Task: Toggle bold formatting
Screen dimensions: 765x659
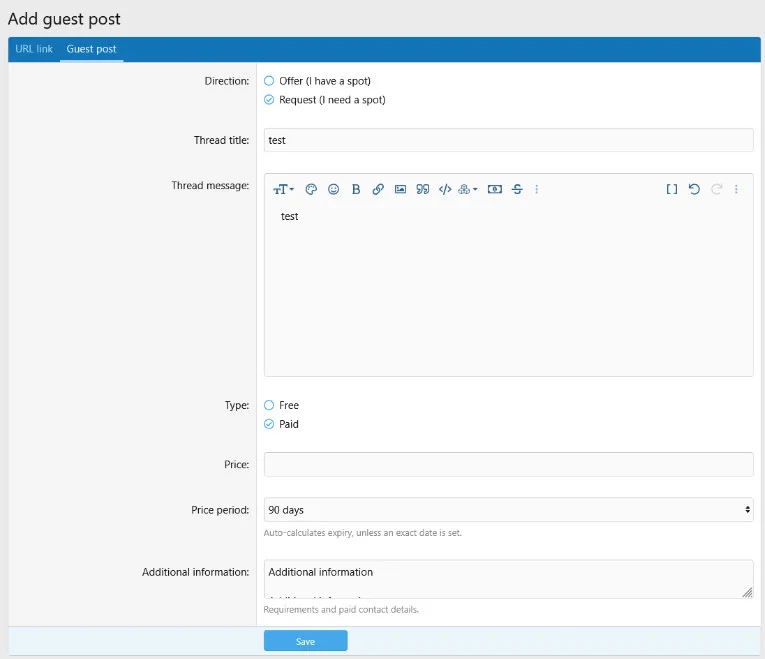Action: tap(356, 189)
